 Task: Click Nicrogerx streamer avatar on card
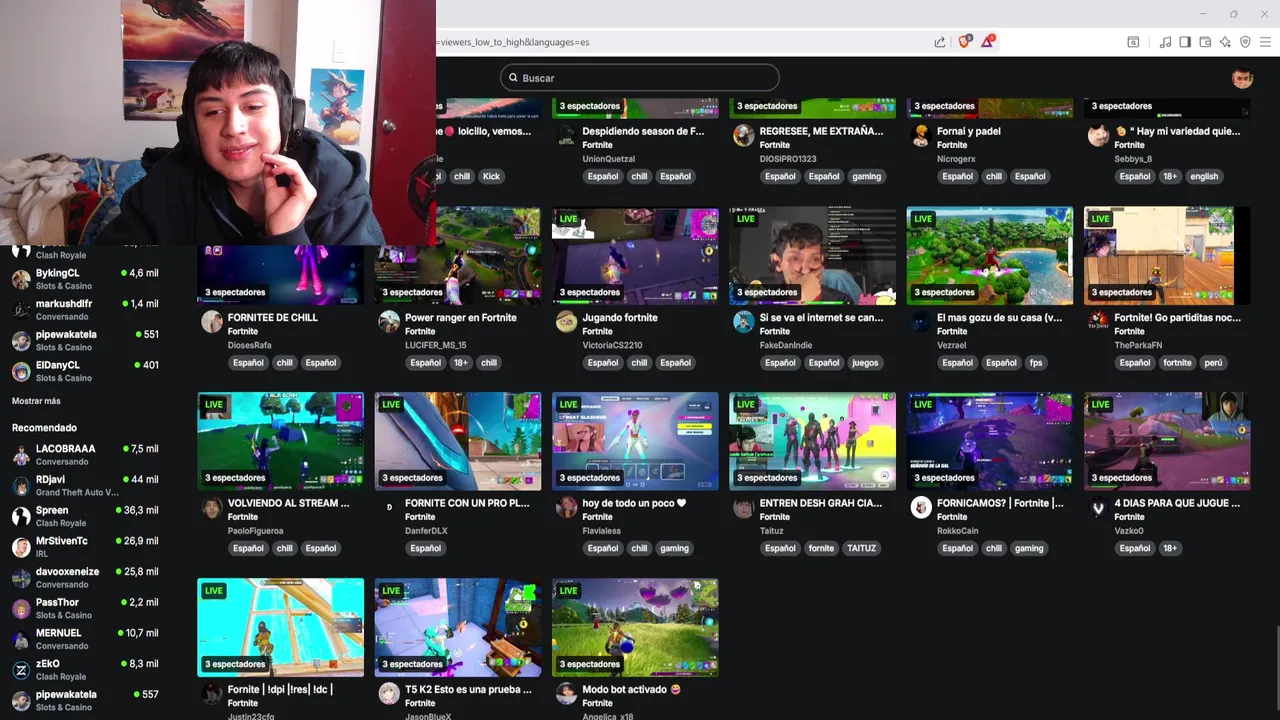(x=921, y=135)
